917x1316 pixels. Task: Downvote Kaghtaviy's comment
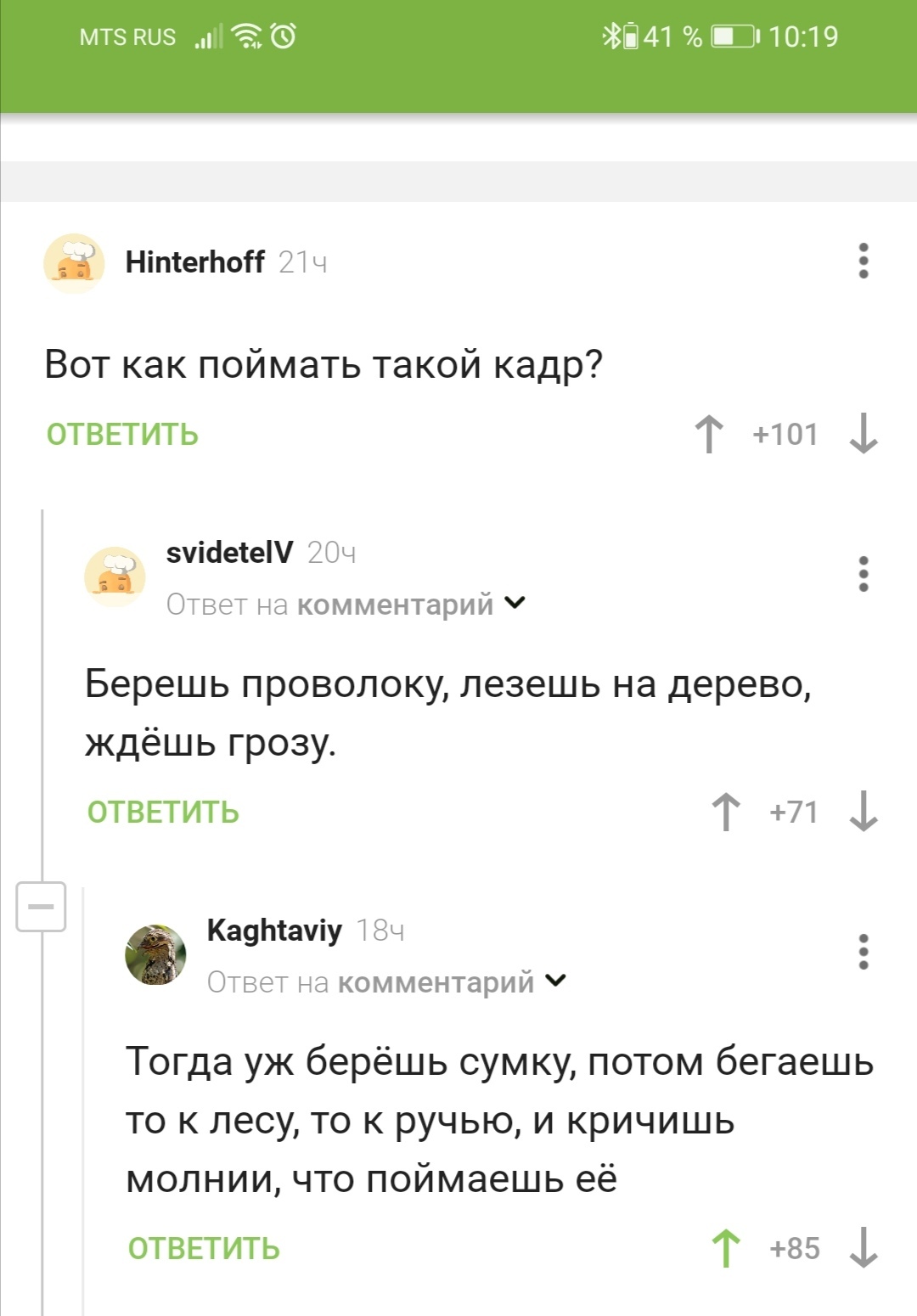click(x=864, y=1248)
